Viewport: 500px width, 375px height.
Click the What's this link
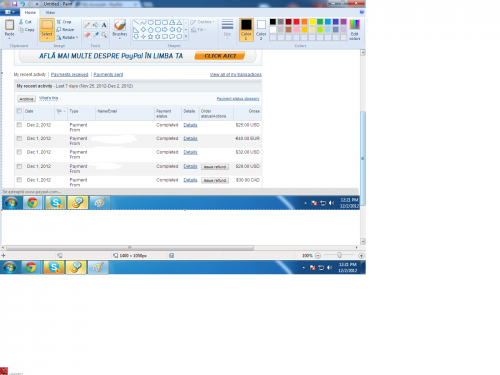coord(49,98)
